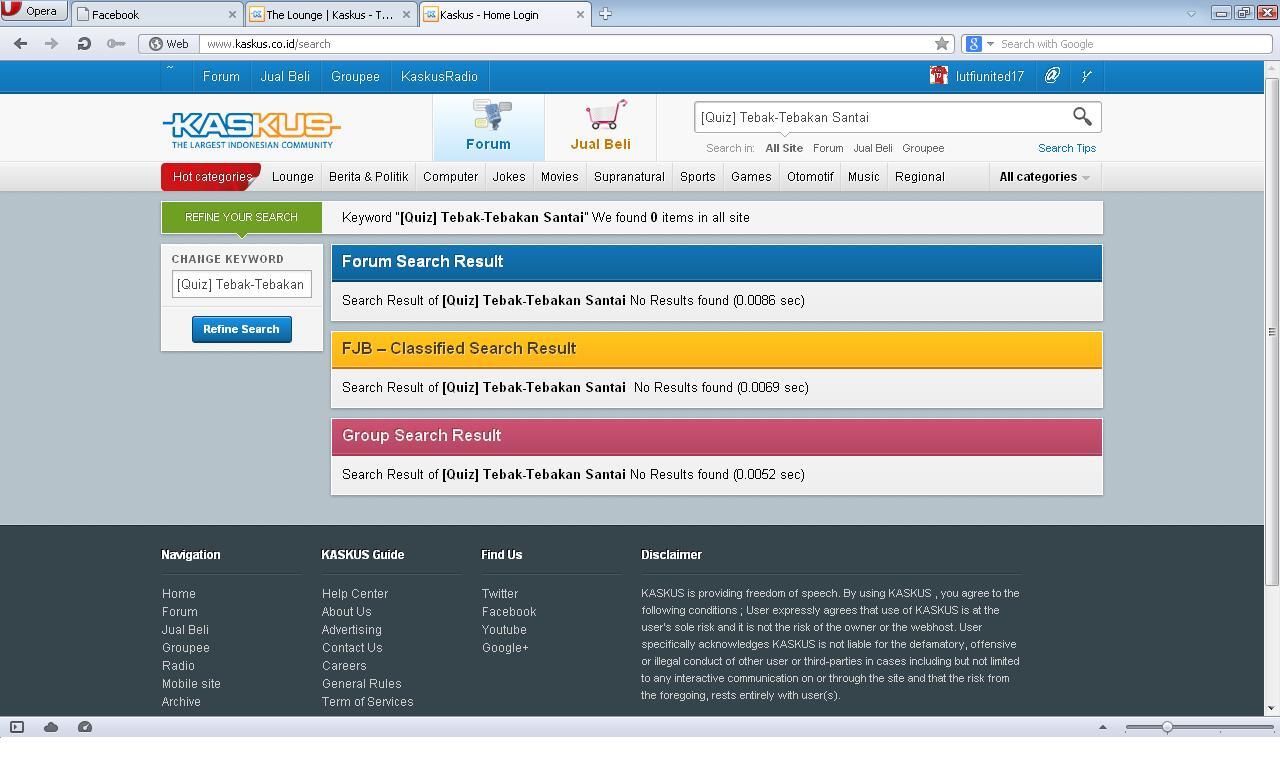Open the Berita & Politik category
The height and width of the screenshot is (768, 1280).
[x=368, y=177]
